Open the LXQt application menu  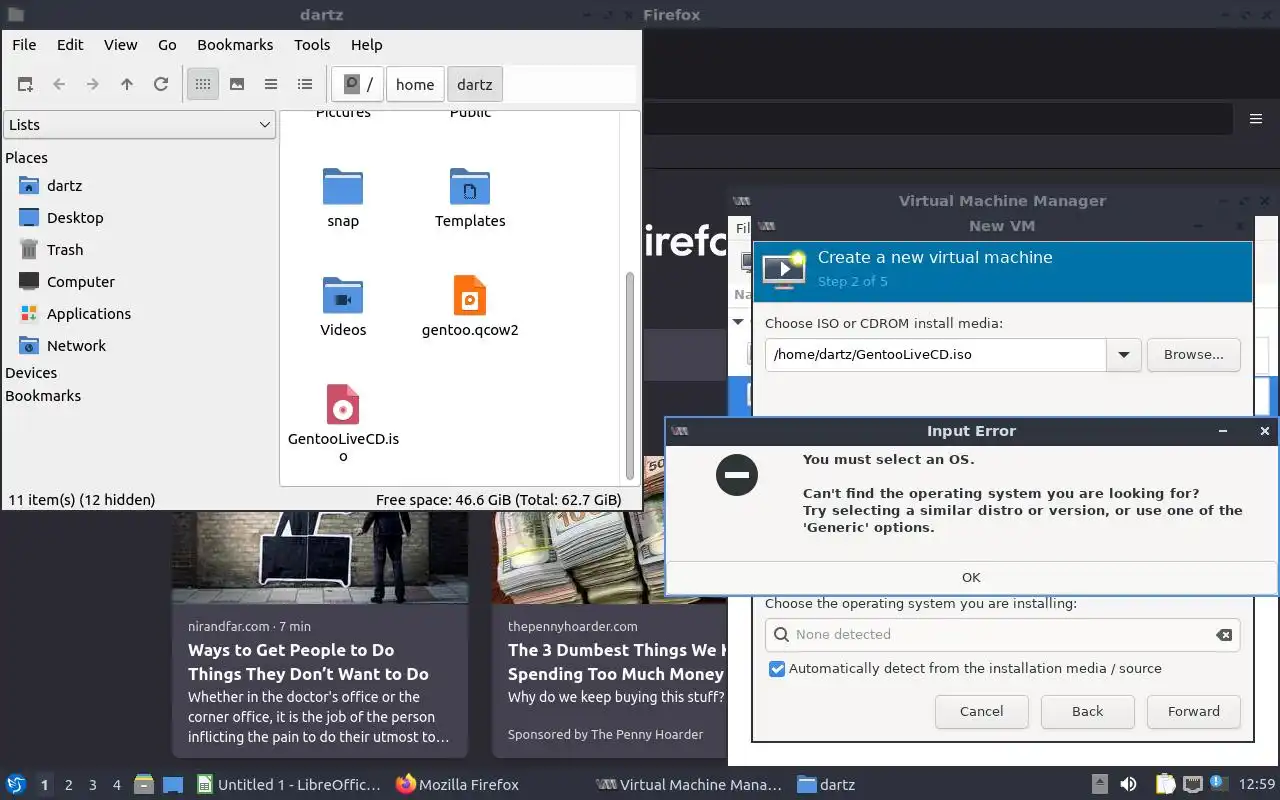coord(16,784)
